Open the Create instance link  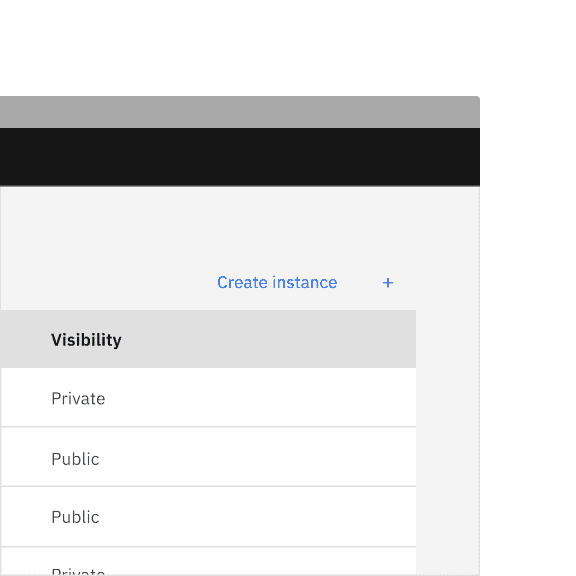click(x=277, y=282)
